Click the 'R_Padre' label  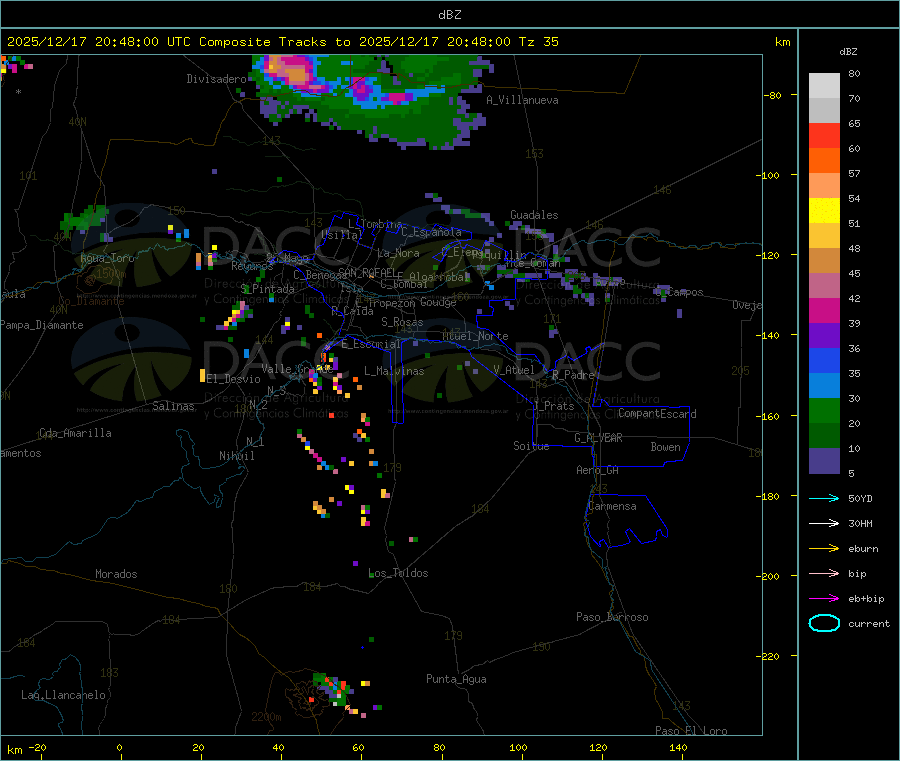[x=573, y=375]
